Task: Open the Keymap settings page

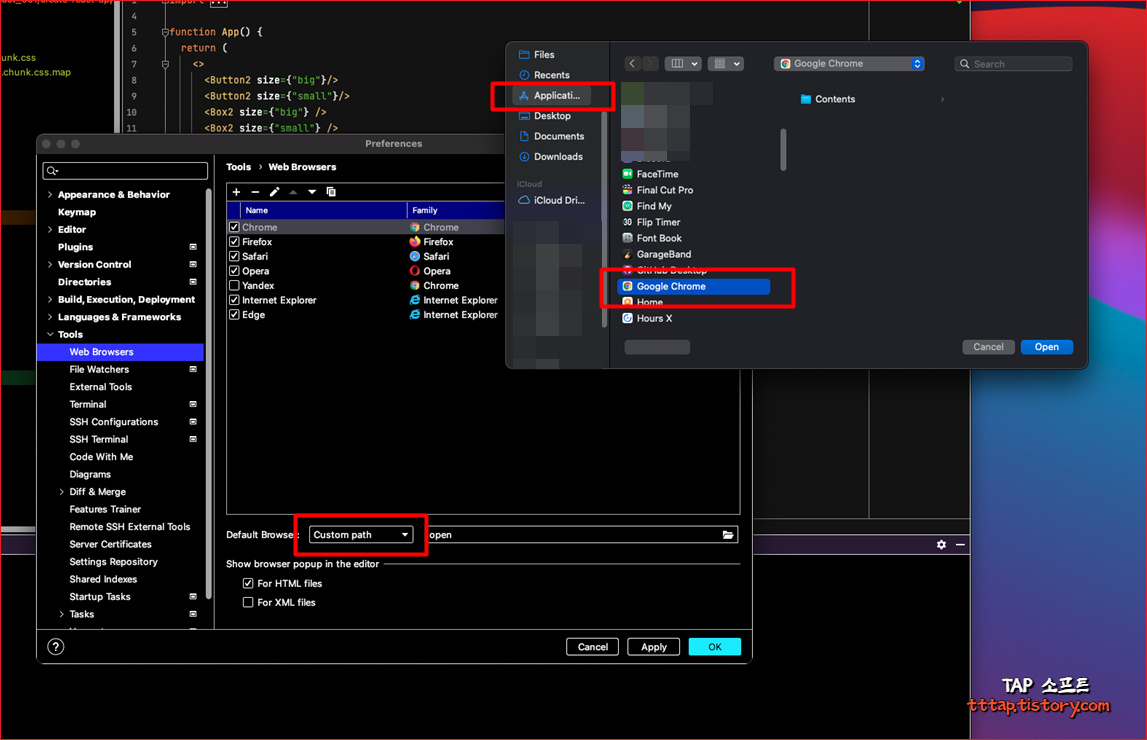Action: pyautogui.click(x=77, y=212)
